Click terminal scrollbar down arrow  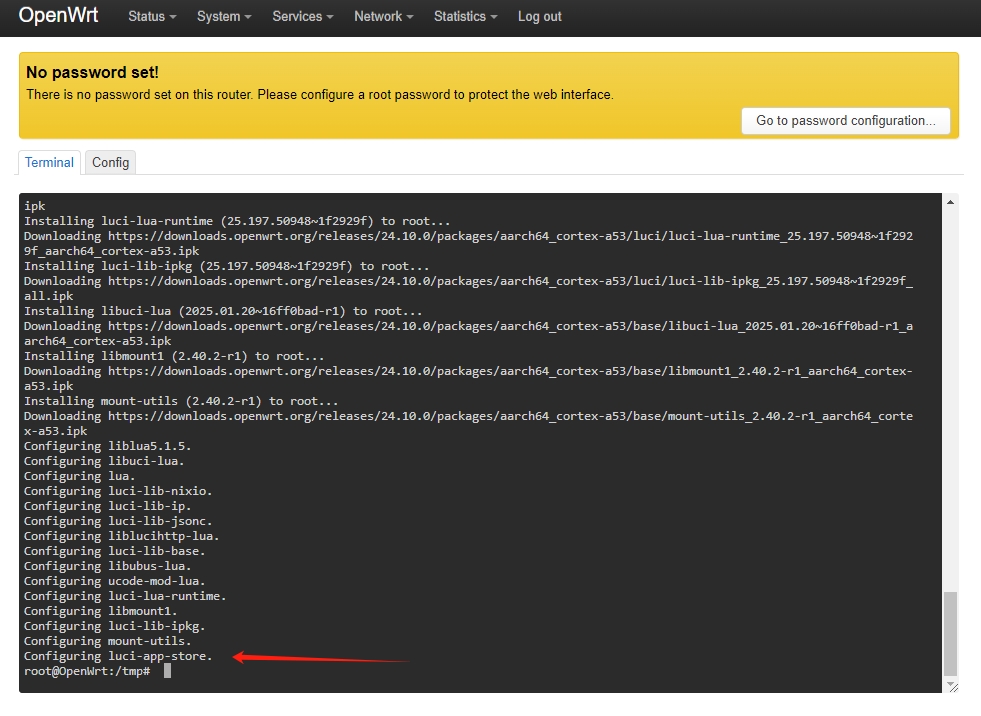(950, 683)
